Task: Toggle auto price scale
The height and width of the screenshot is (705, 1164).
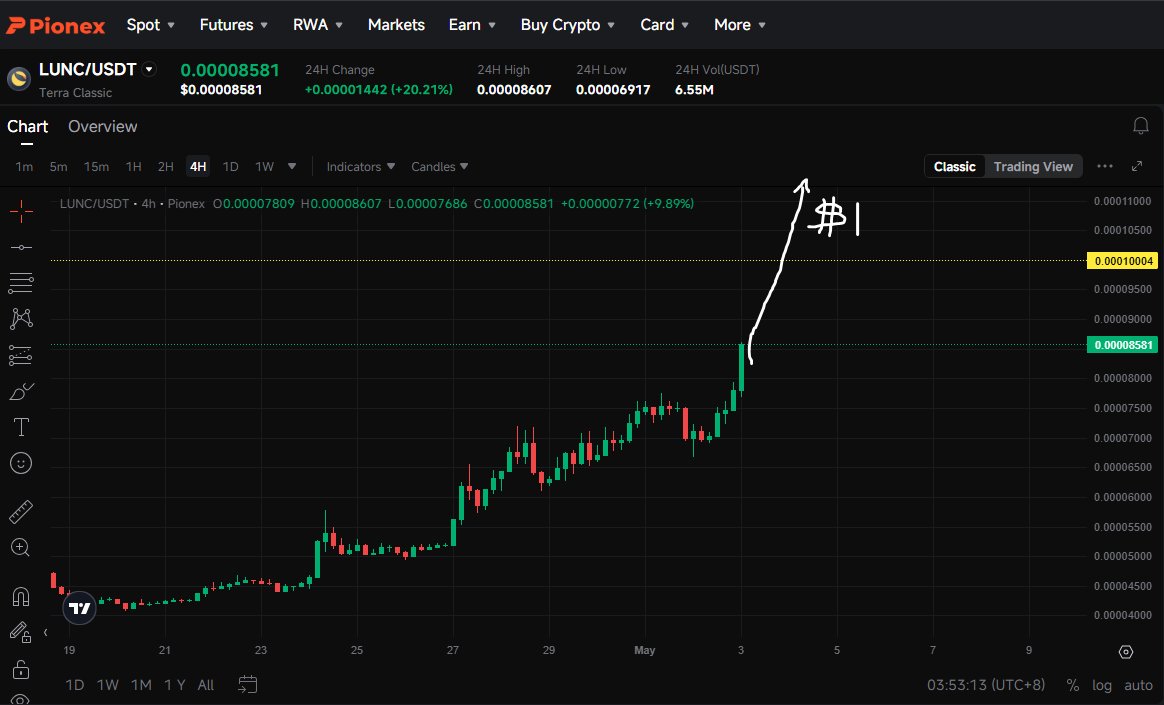Action: [x=1139, y=685]
